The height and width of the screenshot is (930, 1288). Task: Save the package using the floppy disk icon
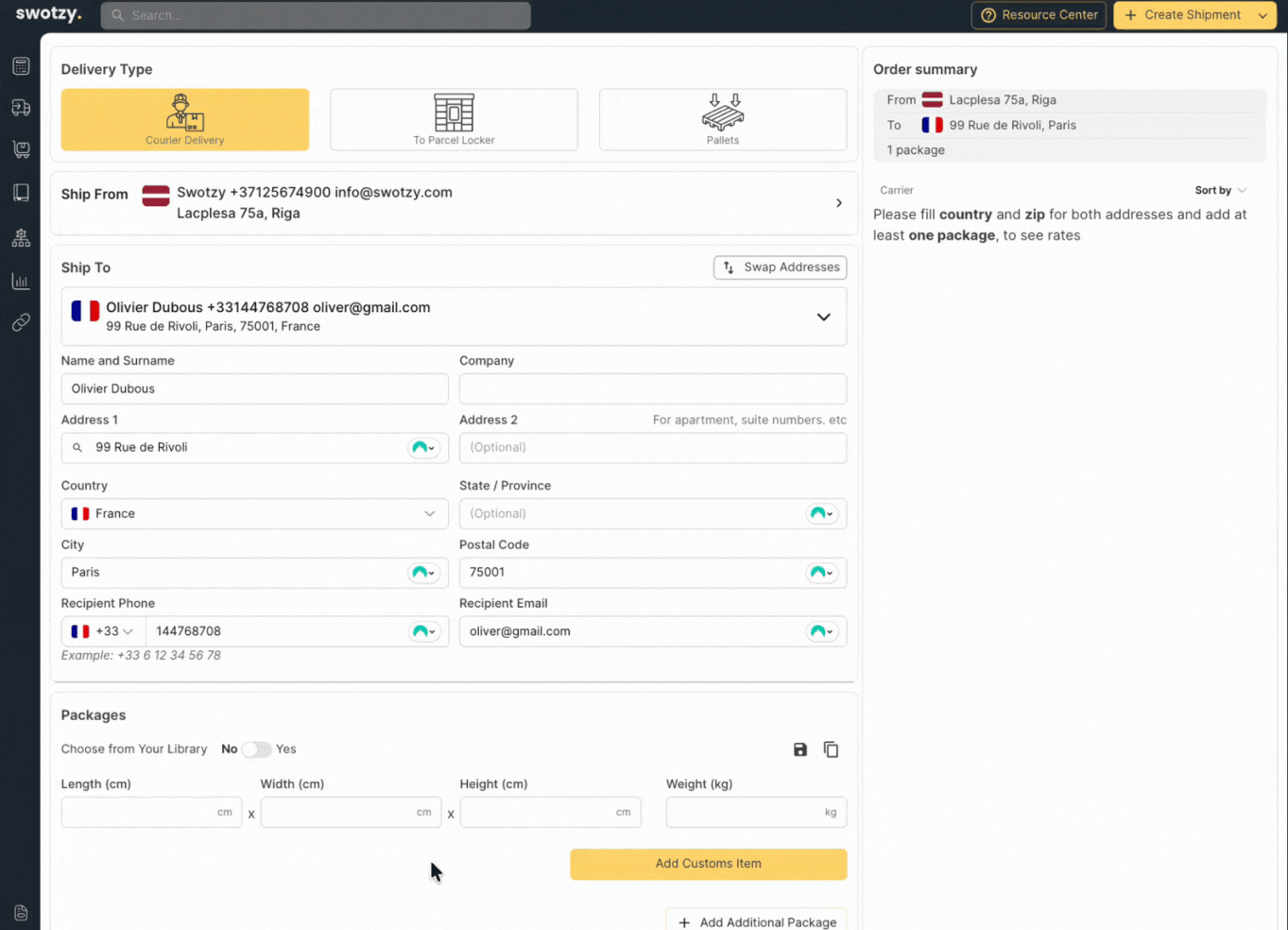799,749
